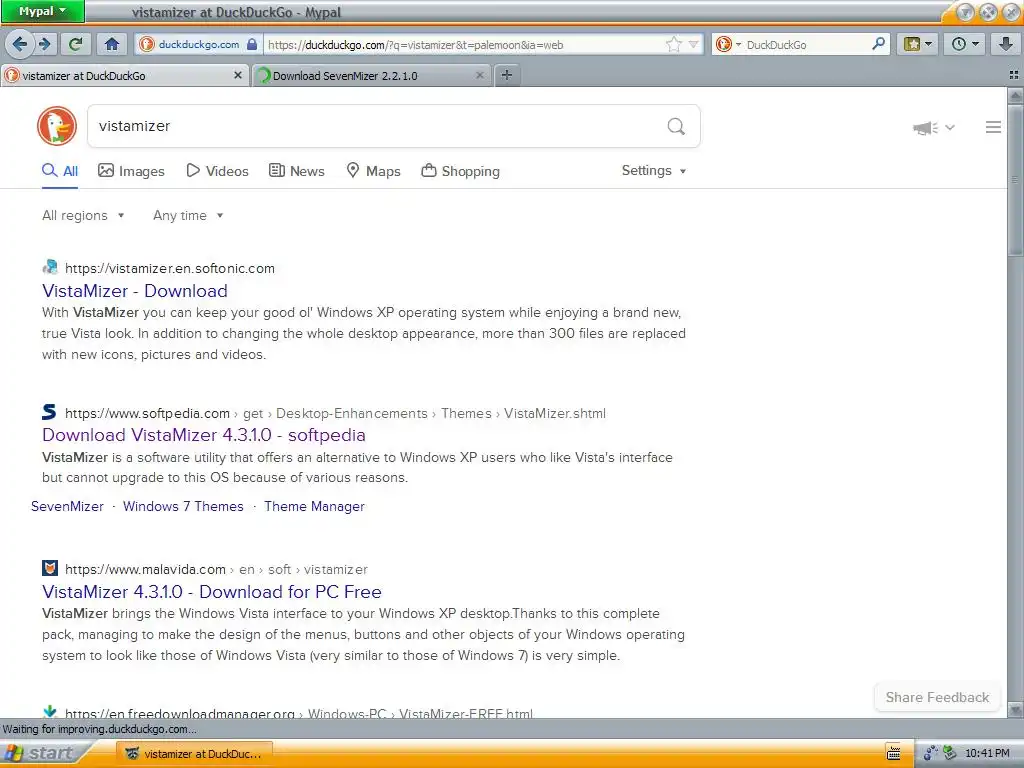This screenshot has height=768, width=1024.
Task: Close the vistamizer at DuckDuckGo tab
Action: coord(238,76)
